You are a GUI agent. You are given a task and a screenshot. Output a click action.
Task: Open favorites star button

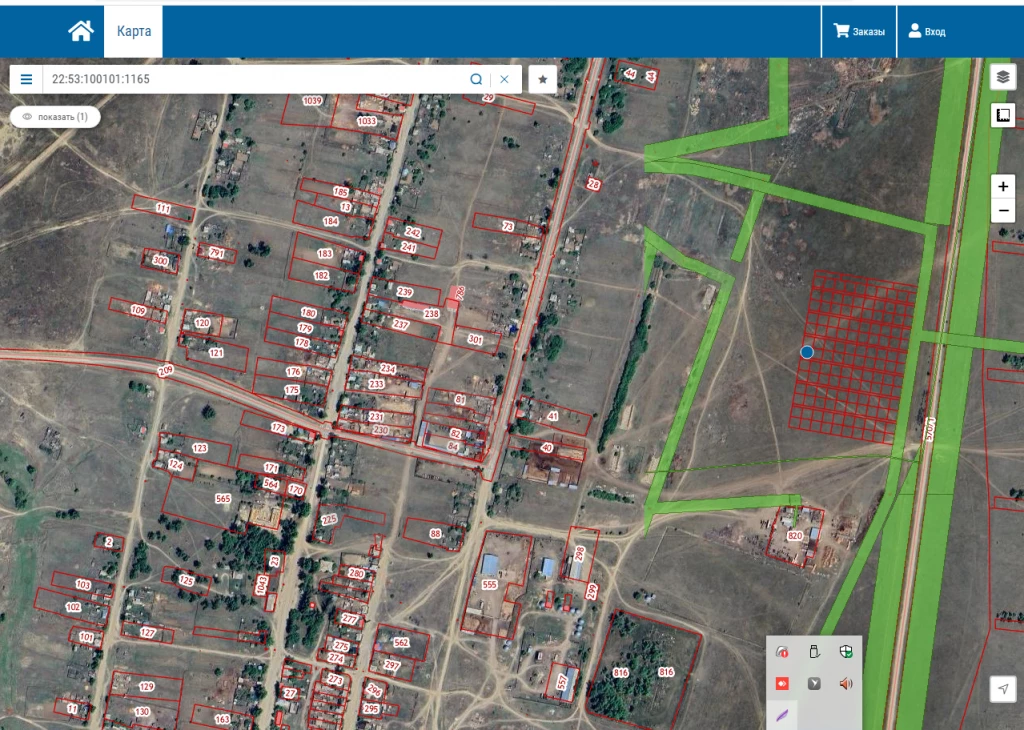click(x=542, y=79)
